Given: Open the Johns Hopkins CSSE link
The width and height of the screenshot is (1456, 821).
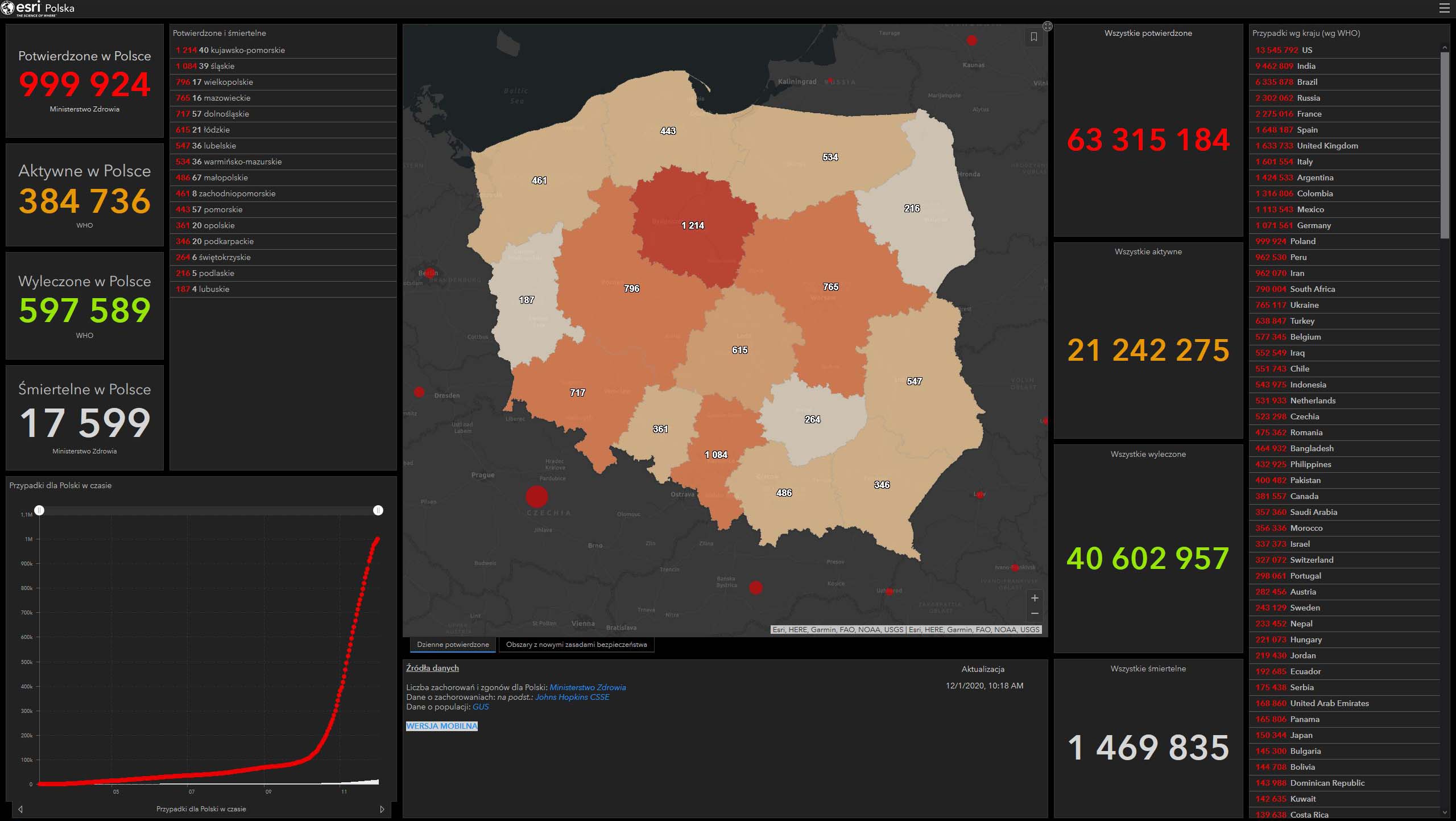Looking at the screenshot, I should click(572, 697).
